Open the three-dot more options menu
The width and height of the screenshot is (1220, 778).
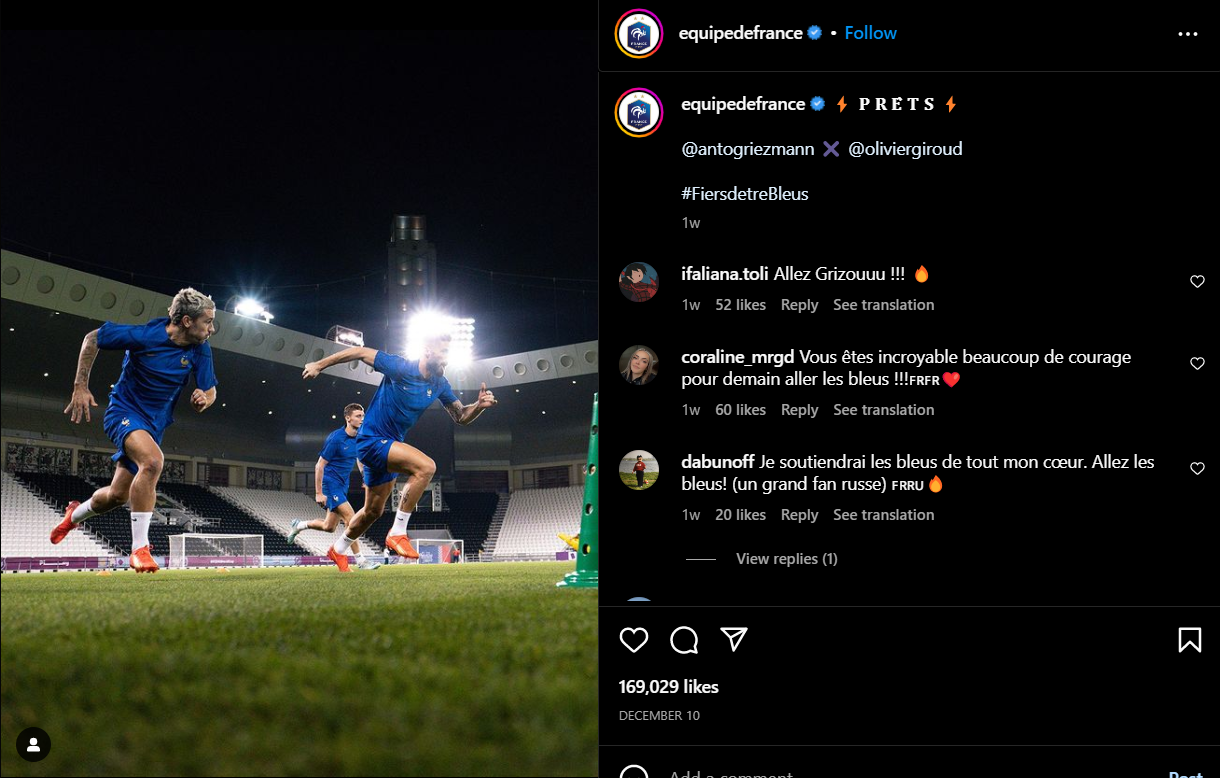click(1188, 34)
